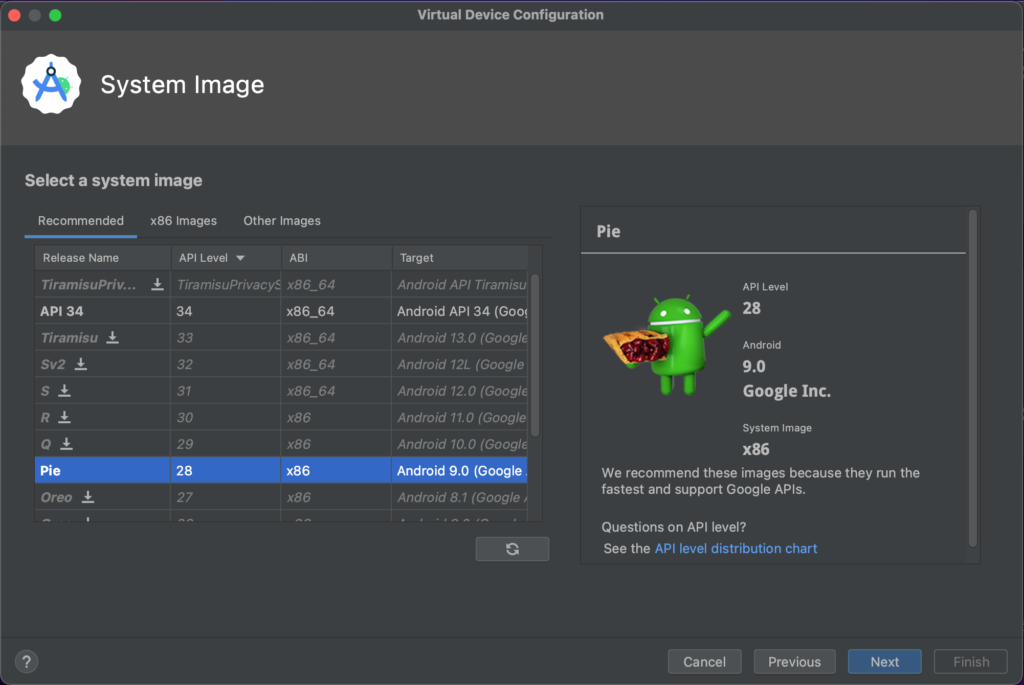Sort by API Level column arrow
The width and height of the screenshot is (1024, 685).
tap(240, 258)
